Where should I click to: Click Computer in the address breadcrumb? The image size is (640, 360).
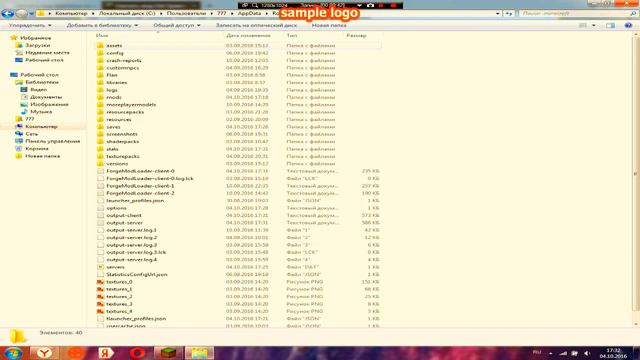point(71,13)
